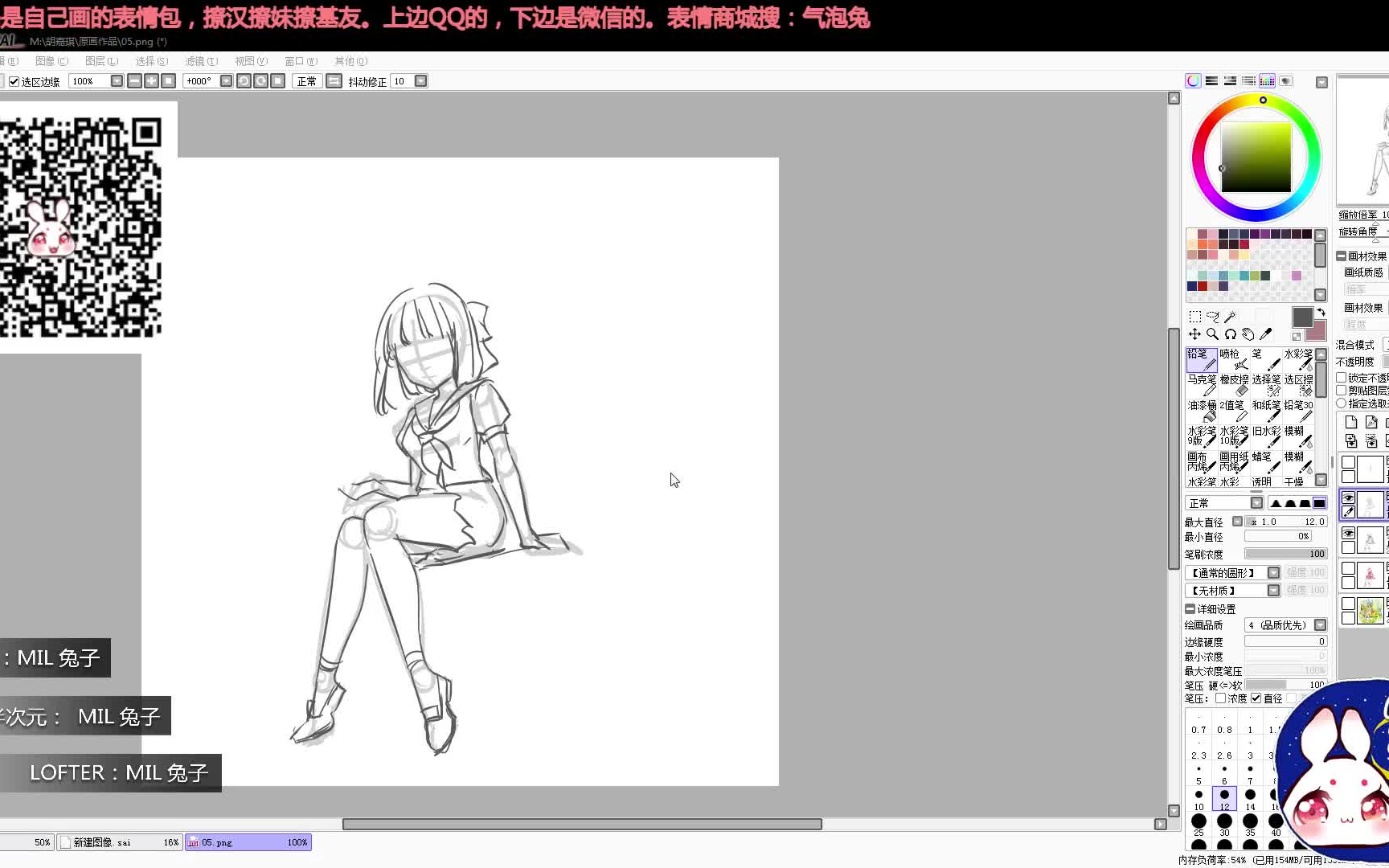Enable the 浓度 pen pressure checkbox
Screen dimensions: 1389x868
pyautogui.click(x=1220, y=698)
